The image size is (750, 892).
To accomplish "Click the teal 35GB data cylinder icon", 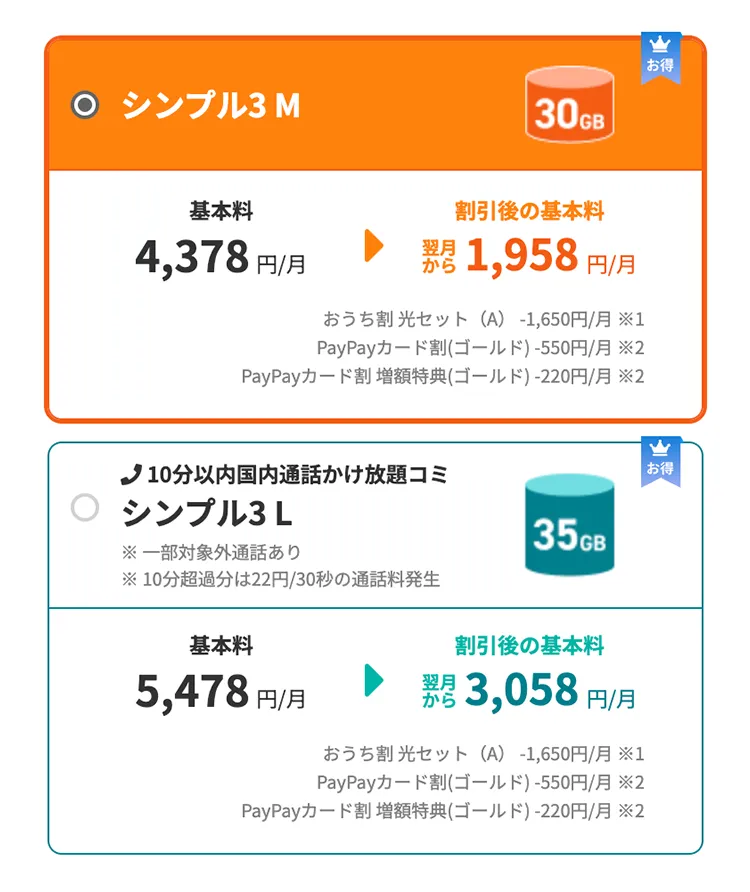I will coord(569,525).
